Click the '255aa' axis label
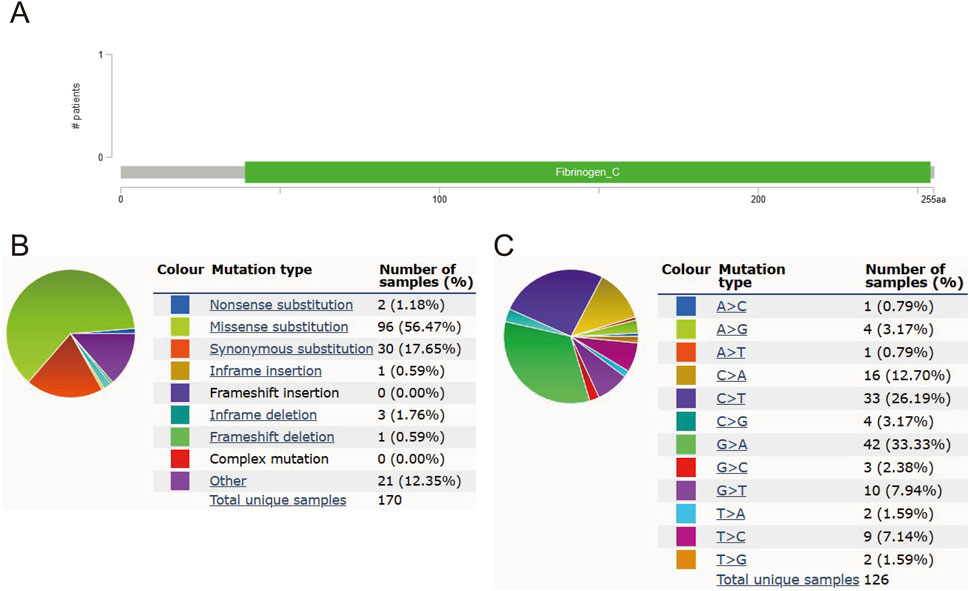The width and height of the screenshot is (969, 591). click(933, 199)
